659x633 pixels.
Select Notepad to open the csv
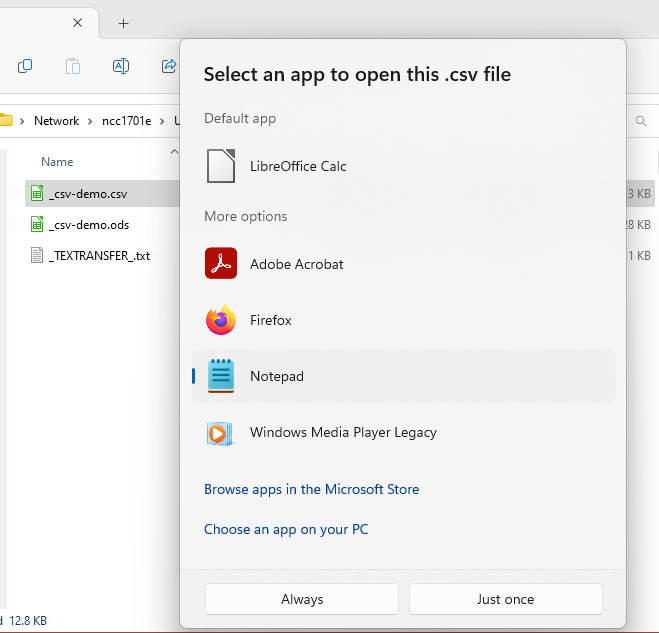pyautogui.click(x=403, y=376)
